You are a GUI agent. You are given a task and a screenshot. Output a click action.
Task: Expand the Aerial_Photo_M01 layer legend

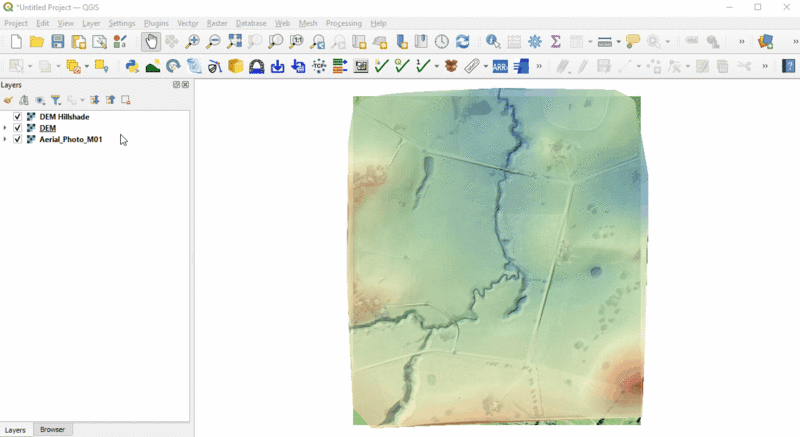click(6, 140)
